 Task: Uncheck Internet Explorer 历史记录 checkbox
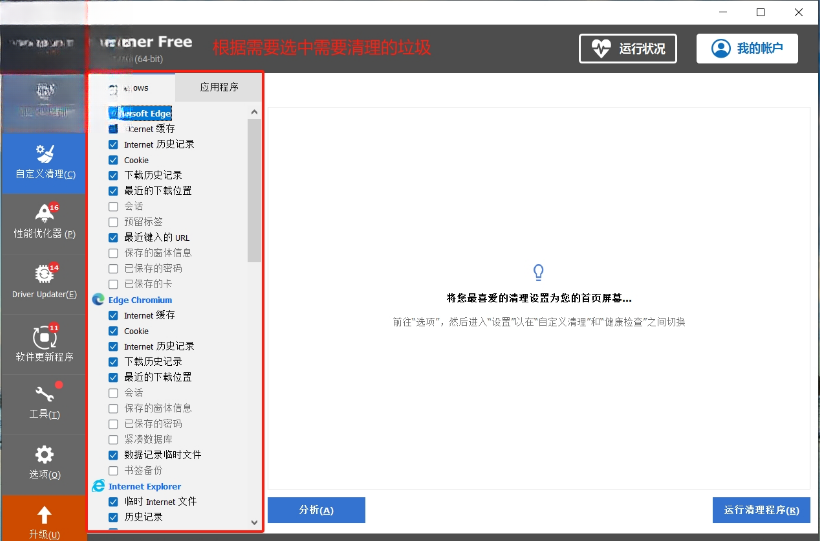[113, 517]
